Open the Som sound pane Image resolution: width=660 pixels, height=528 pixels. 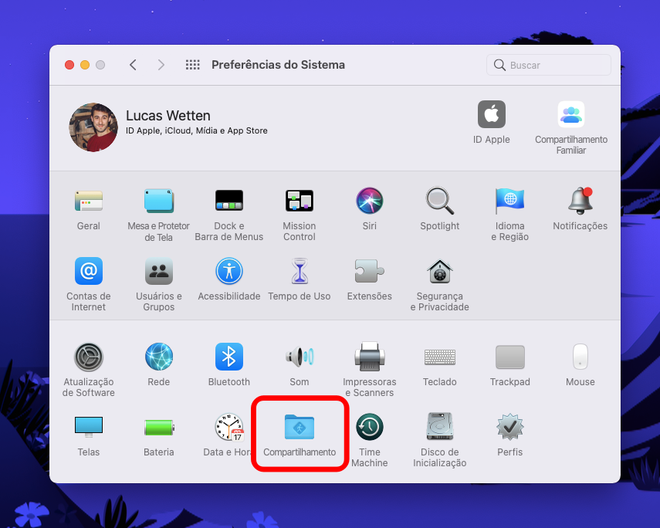299,357
